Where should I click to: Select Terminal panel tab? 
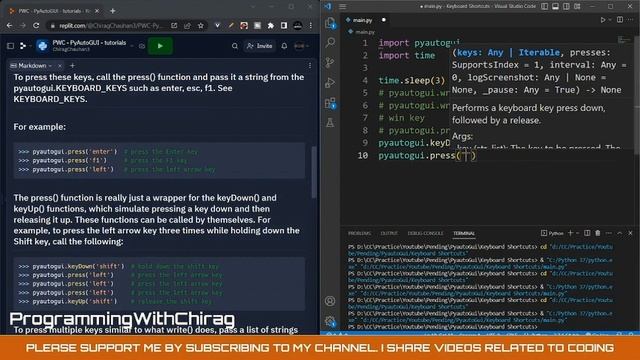click(x=464, y=233)
